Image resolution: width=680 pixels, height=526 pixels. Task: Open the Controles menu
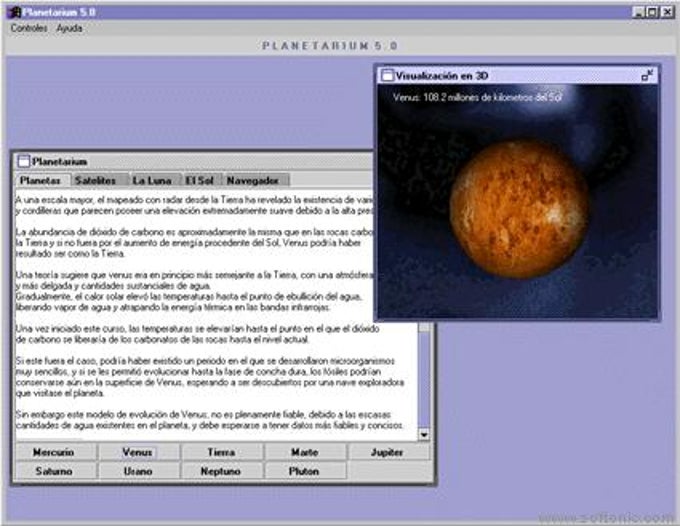click(x=29, y=28)
